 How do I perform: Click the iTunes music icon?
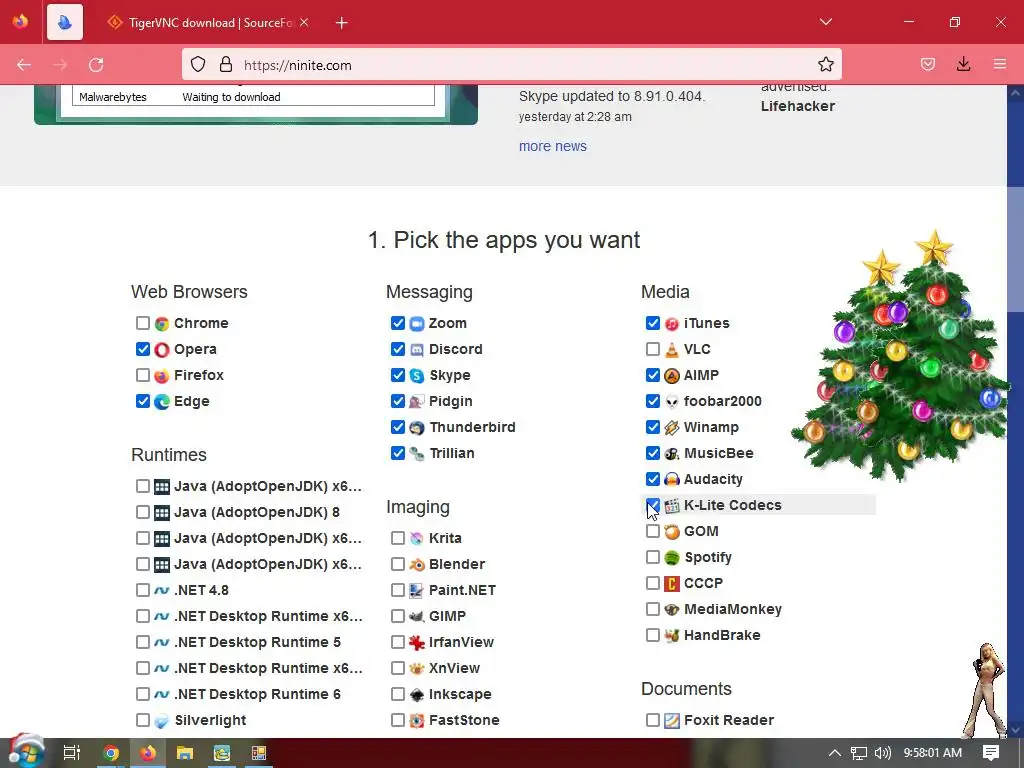pyautogui.click(x=672, y=323)
